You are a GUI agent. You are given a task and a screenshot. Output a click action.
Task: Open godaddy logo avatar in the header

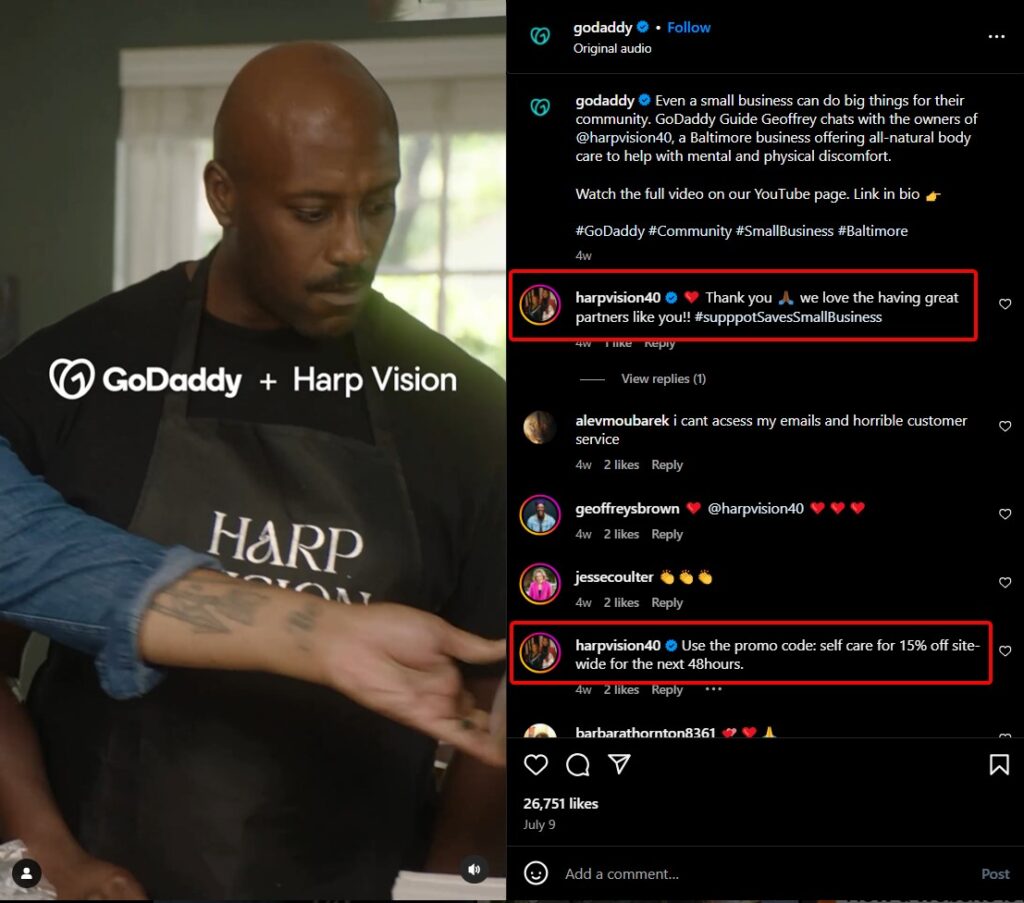coord(539,36)
